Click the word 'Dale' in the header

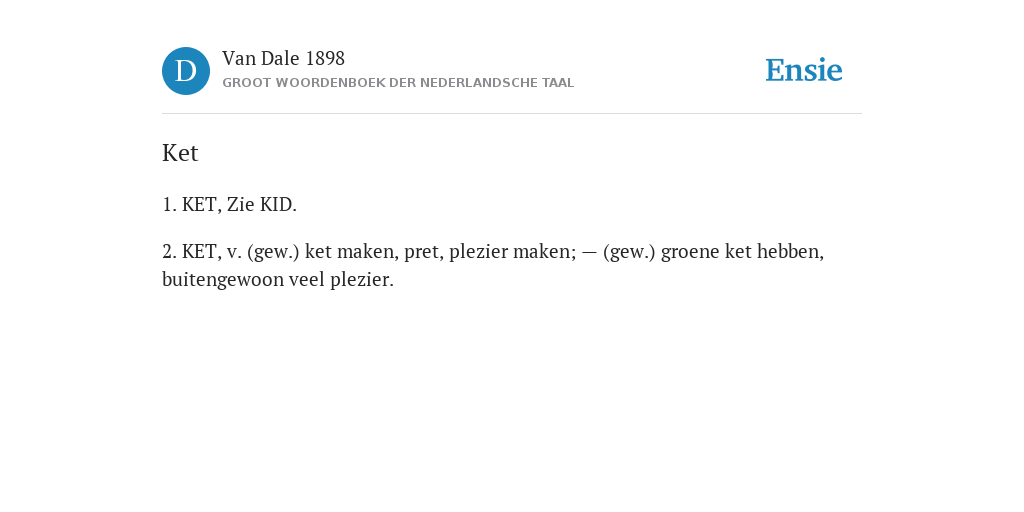[280, 59]
